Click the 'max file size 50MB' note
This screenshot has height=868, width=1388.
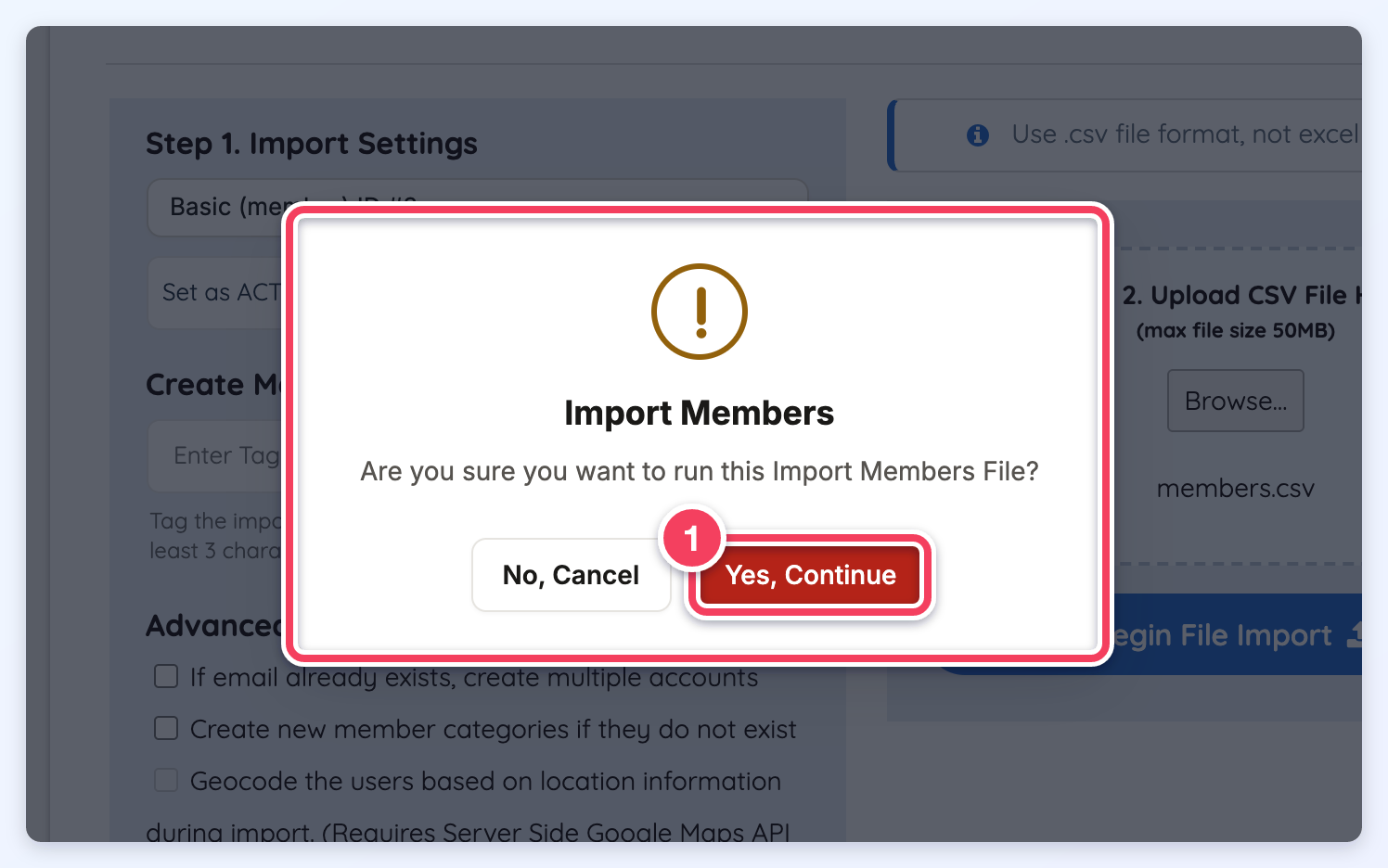[x=1236, y=331]
